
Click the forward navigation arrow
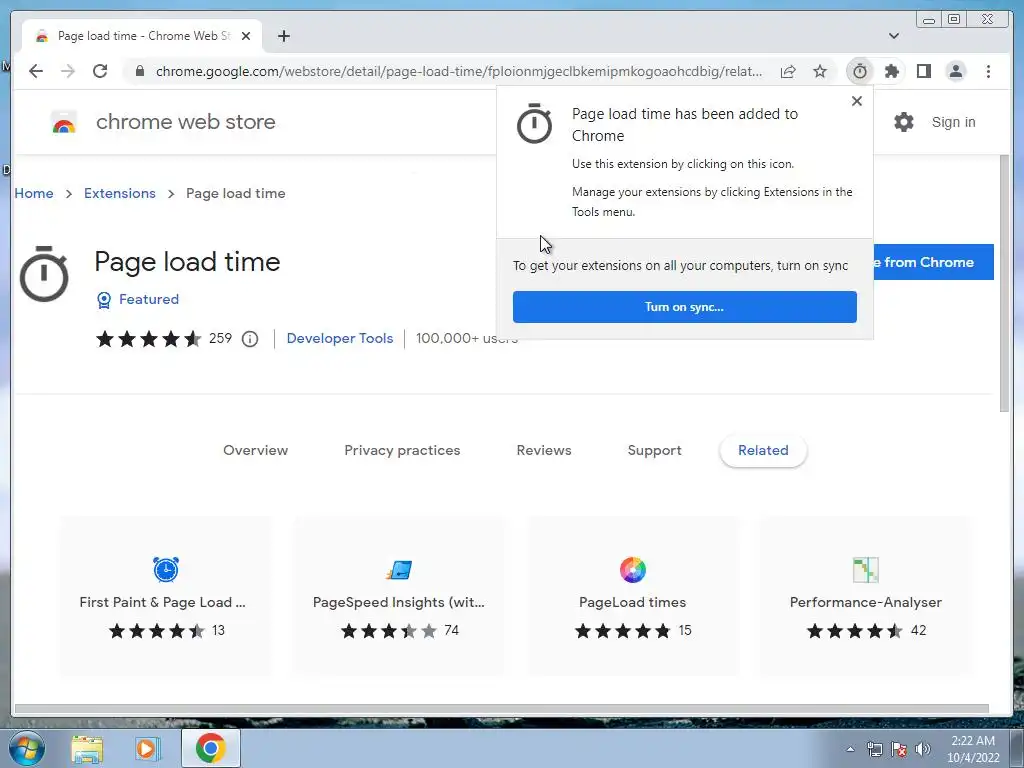[x=68, y=71]
